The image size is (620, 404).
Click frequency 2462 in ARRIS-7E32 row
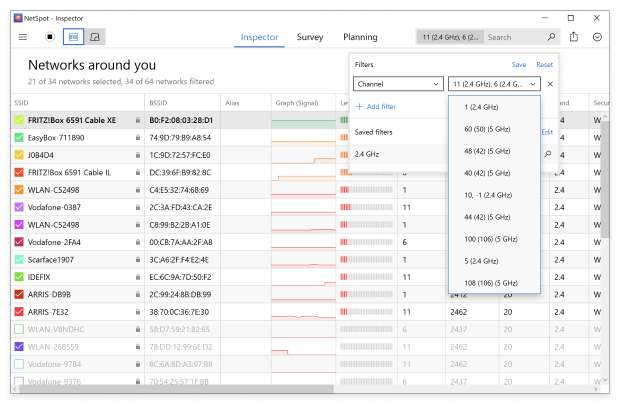[459, 312]
